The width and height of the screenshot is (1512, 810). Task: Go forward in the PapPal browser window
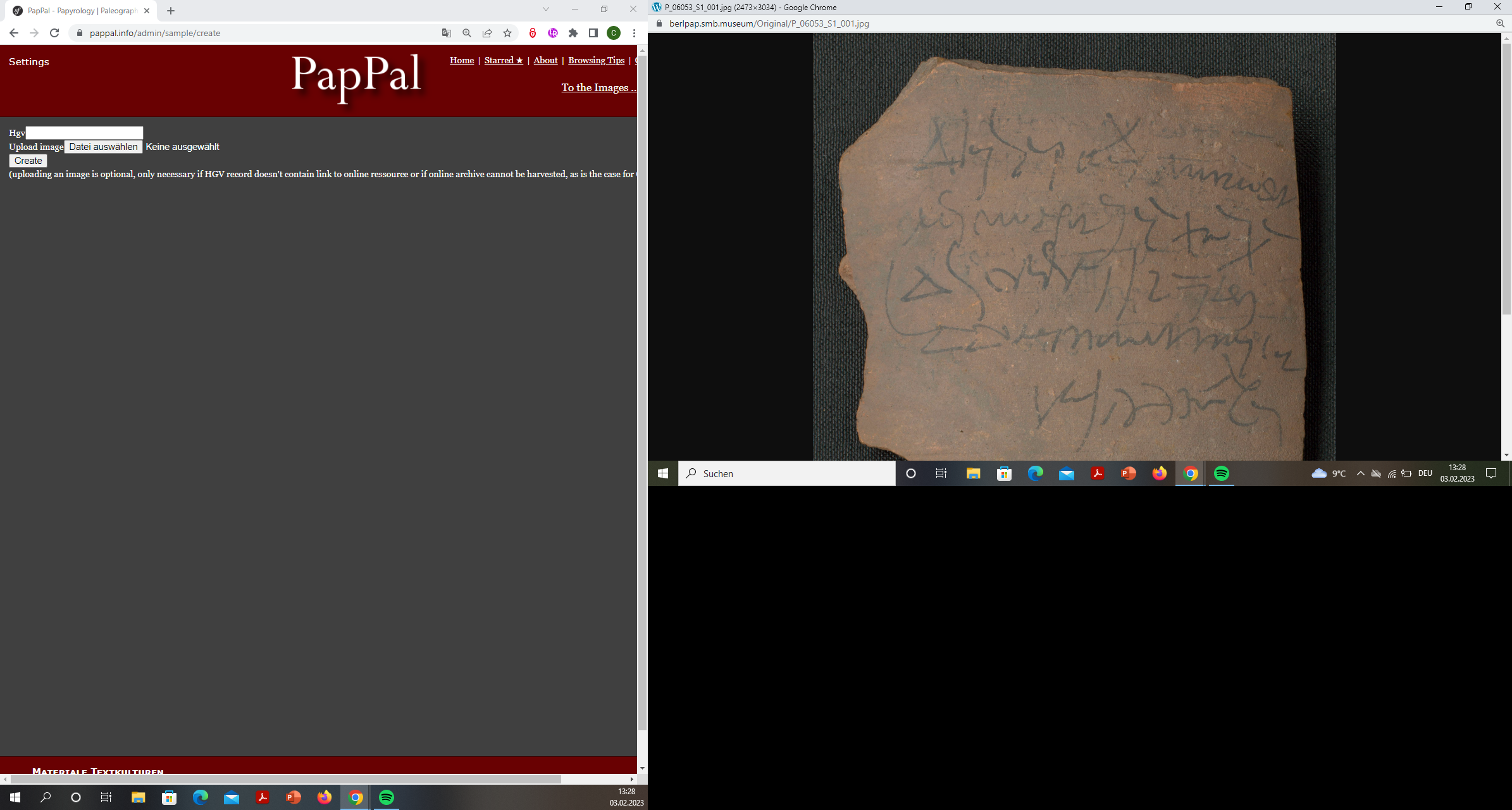coord(34,33)
